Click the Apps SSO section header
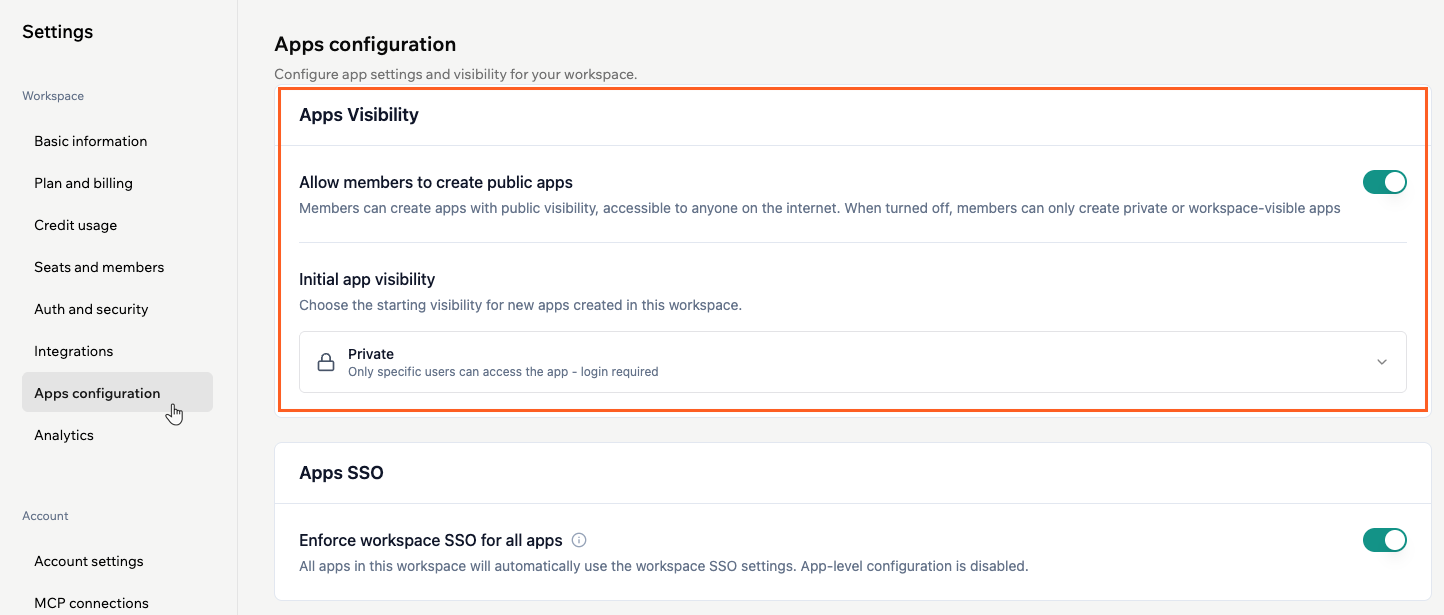Image resolution: width=1444 pixels, height=615 pixels. click(x=342, y=472)
